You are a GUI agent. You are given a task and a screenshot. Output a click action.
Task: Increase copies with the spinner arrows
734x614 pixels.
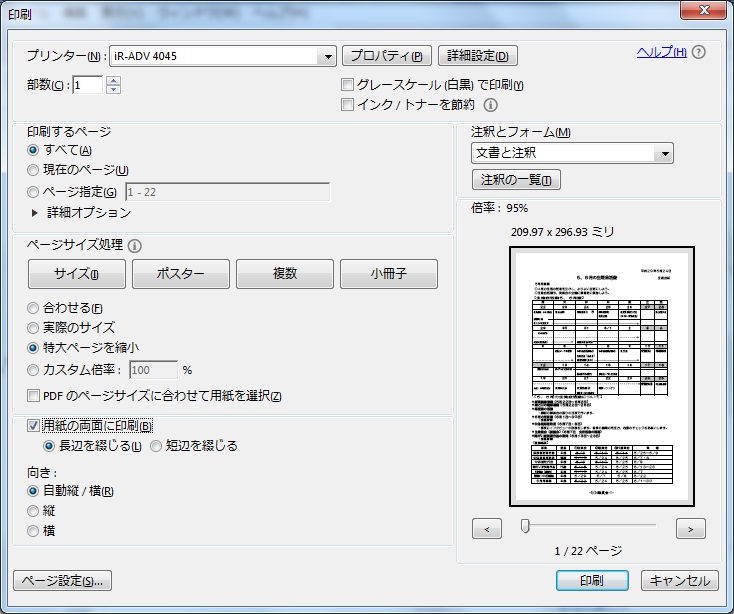(113, 81)
